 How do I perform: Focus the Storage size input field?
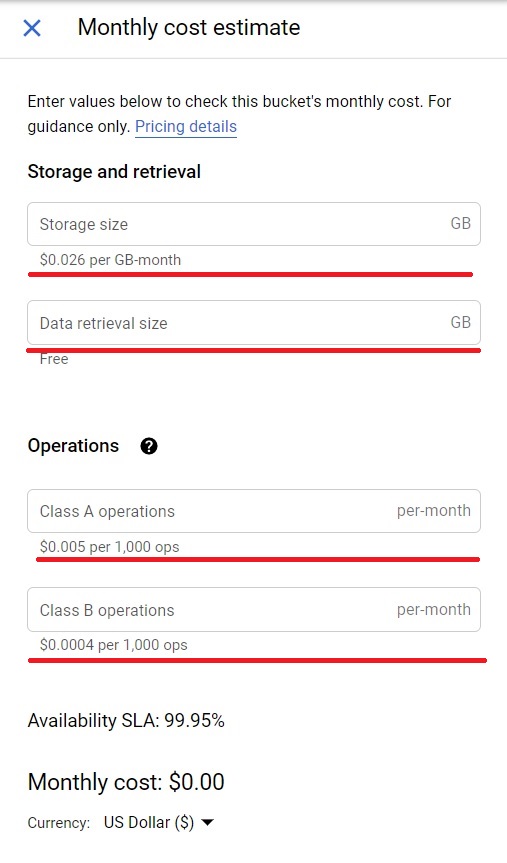coord(254,224)
